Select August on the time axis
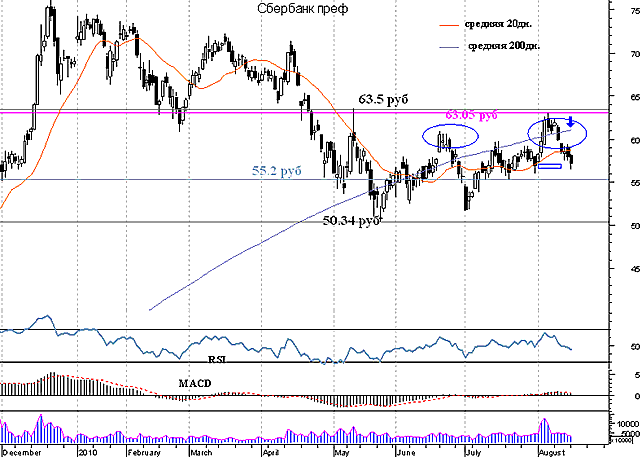The image size is (643, 458). point(552,453)
